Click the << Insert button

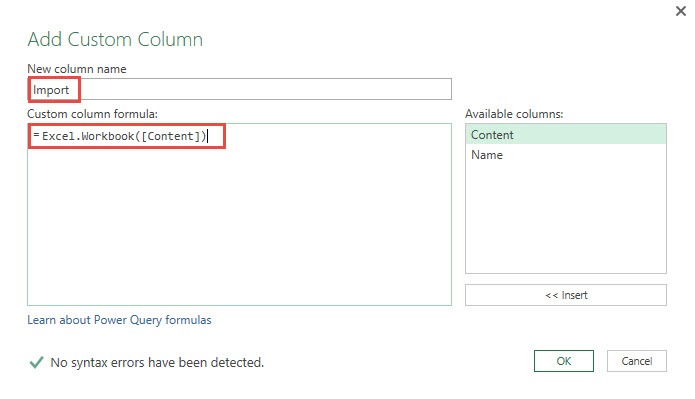(566, 295)
